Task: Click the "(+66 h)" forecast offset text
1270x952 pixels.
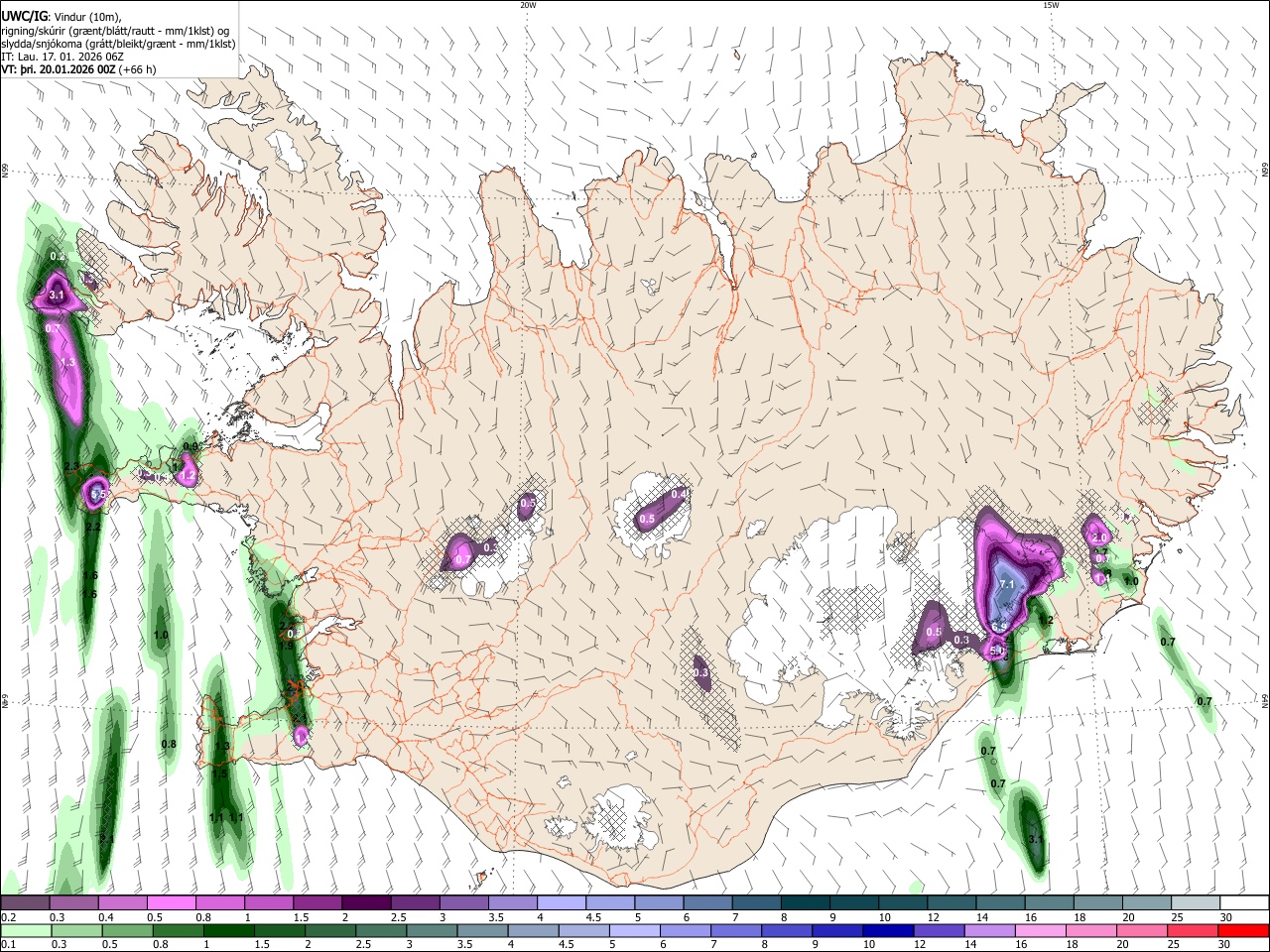Action: 137,69
